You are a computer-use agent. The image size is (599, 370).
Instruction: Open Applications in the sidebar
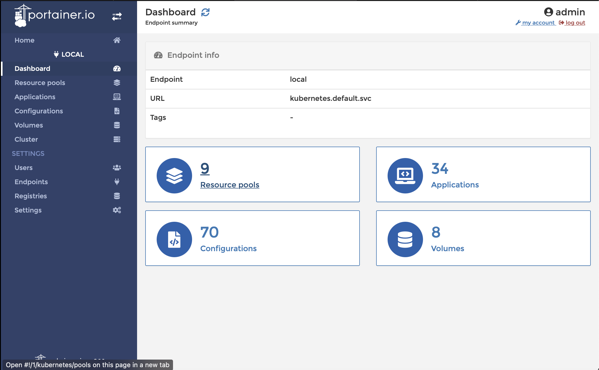click(x=35, y=97)
